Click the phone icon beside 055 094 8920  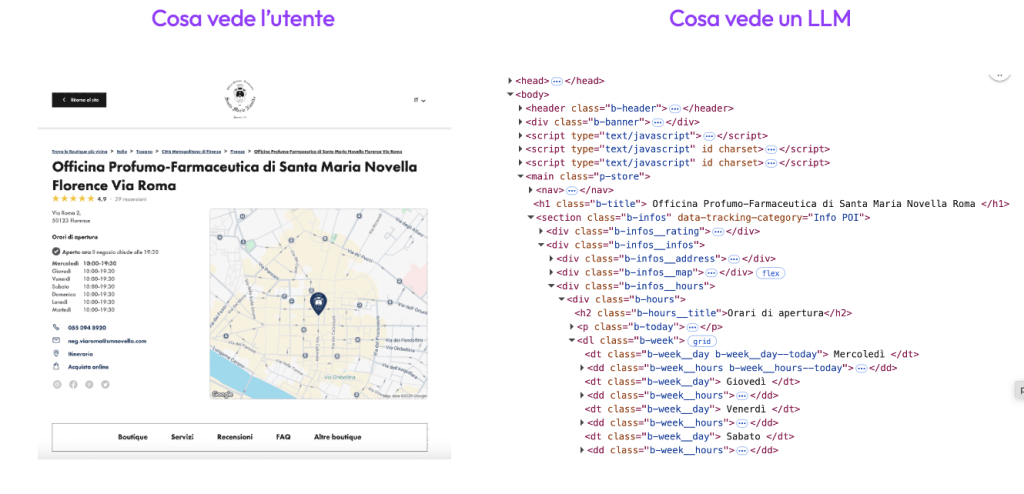[x=56, y=327]
